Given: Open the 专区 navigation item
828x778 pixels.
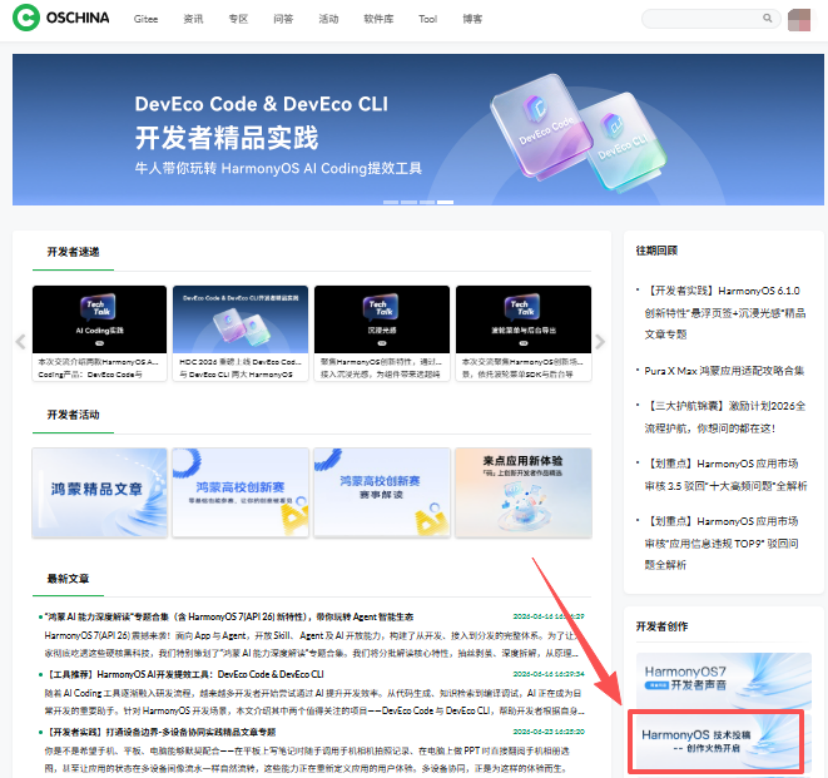Looking at the screenshot, I should (x=238, y=19).
